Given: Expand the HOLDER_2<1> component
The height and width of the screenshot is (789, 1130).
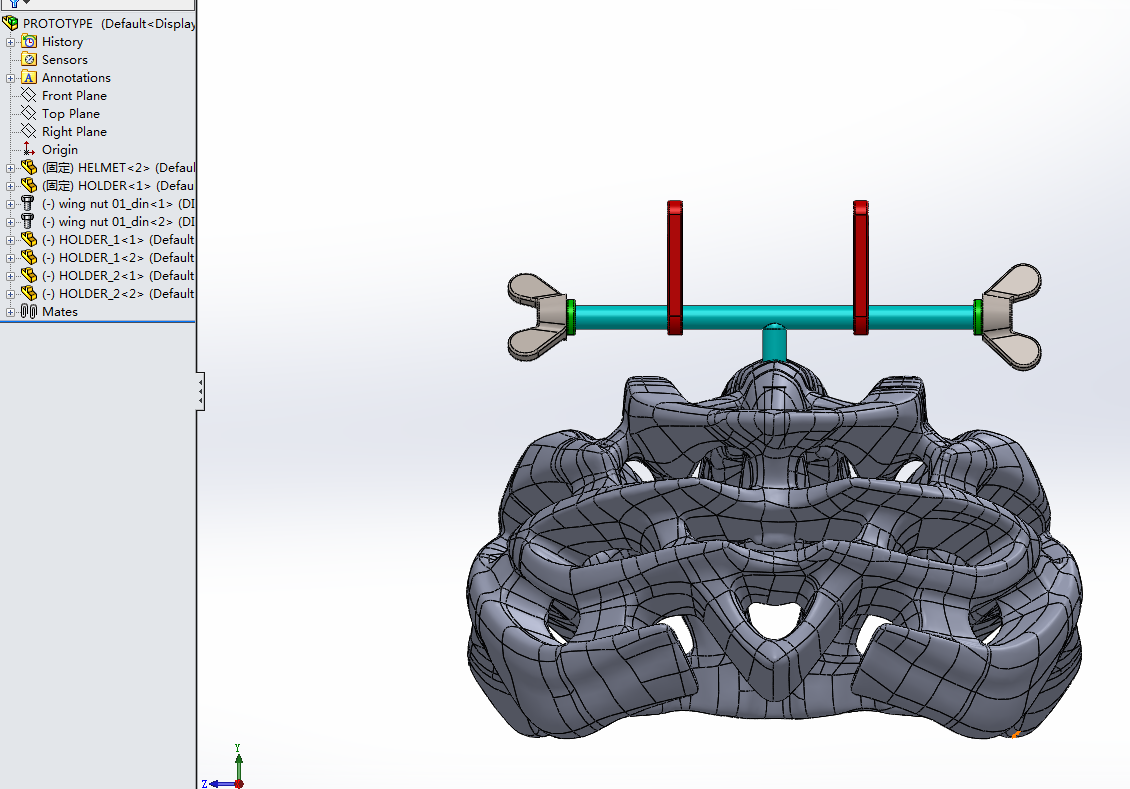Looking at the screenshot, I should [10, 276].
